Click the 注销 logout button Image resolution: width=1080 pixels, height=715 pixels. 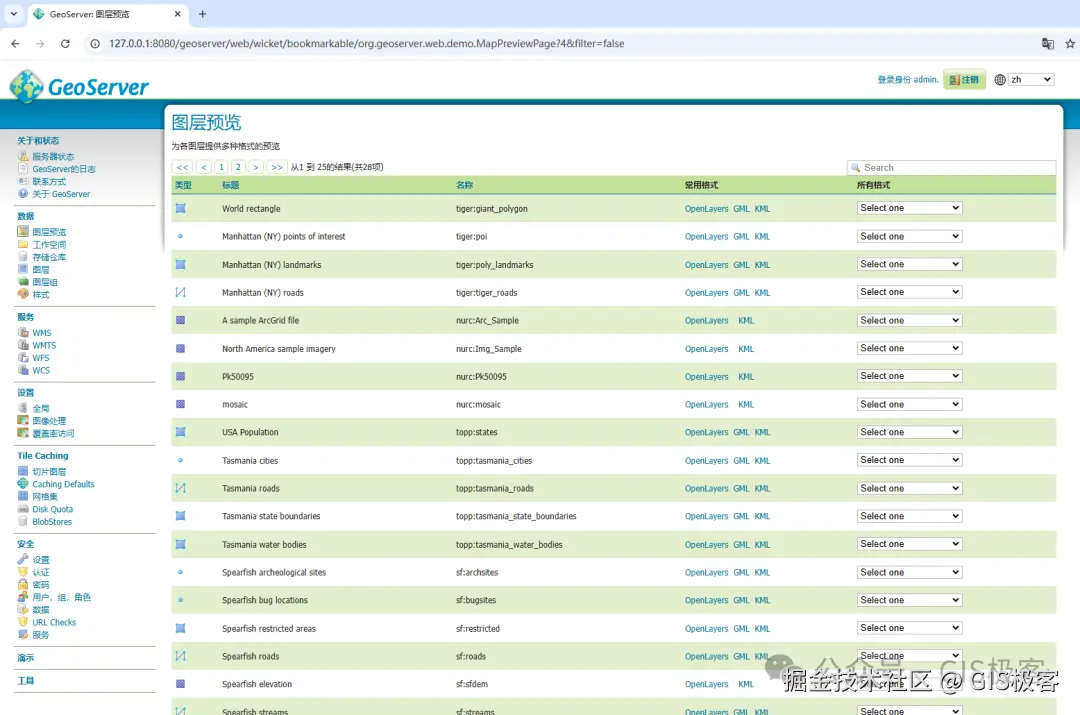964,80
